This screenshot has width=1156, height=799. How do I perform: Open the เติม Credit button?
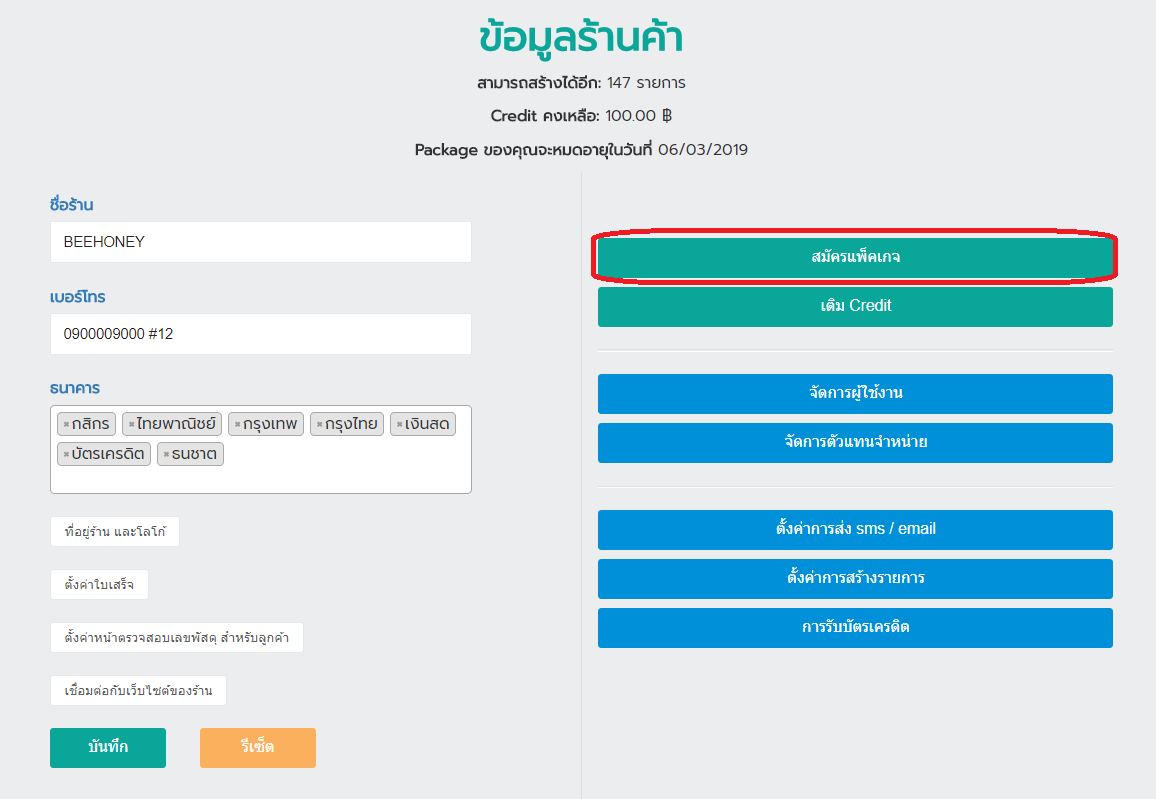point(855,306)
